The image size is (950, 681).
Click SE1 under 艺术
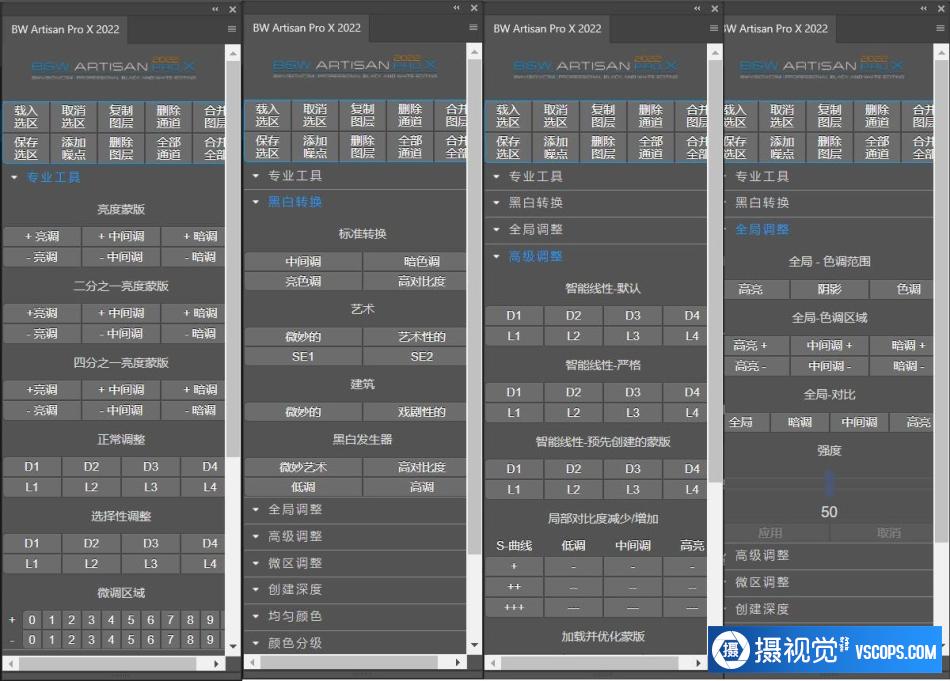(x=304, y=357)
